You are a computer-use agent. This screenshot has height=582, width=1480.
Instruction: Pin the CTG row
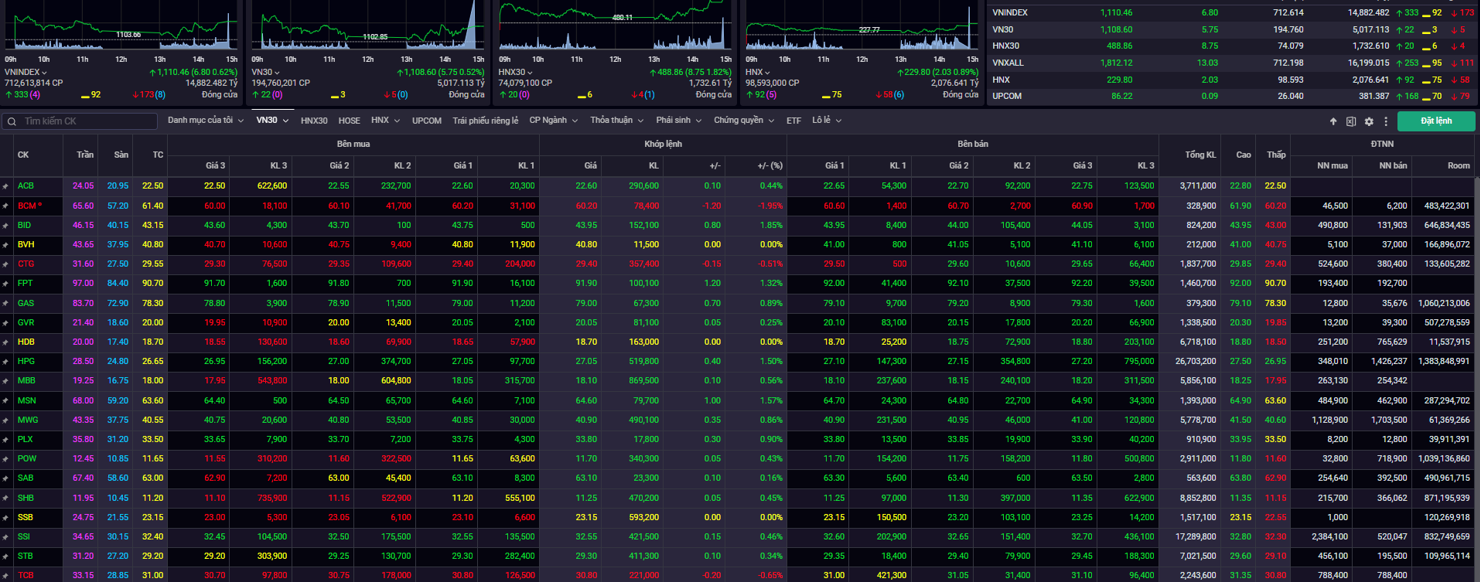pyautogui.click(x=5, y=264)
